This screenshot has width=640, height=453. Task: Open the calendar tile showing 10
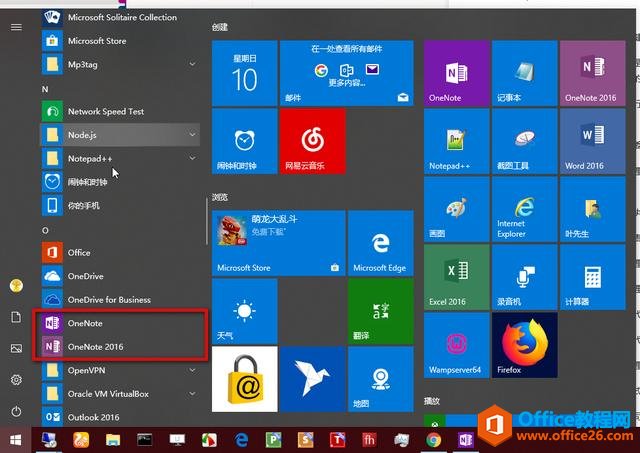coord(244,73)
